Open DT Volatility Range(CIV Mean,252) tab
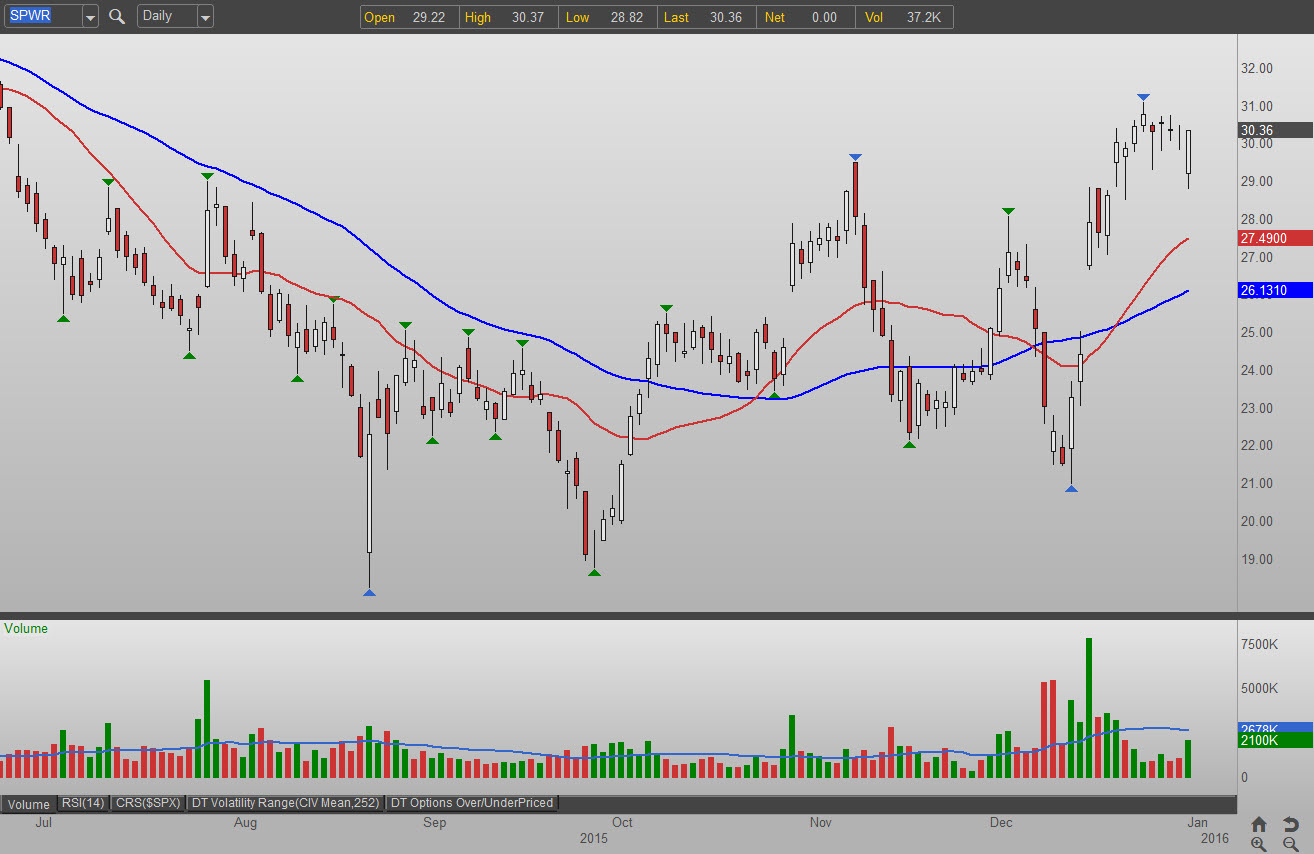This screenshot has height=854, width=1314. (x=285, y=803)
